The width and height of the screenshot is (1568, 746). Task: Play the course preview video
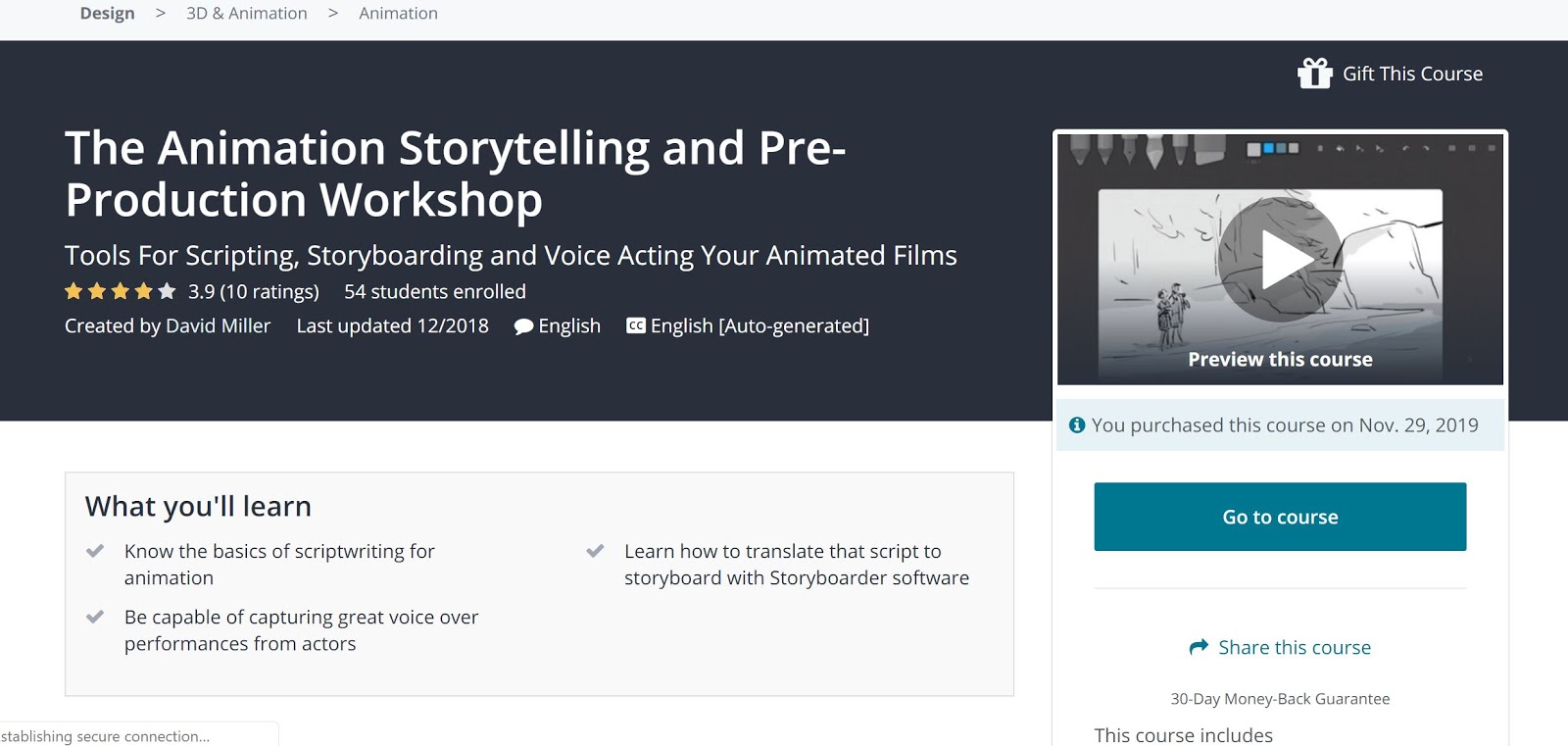point(1280,260)
